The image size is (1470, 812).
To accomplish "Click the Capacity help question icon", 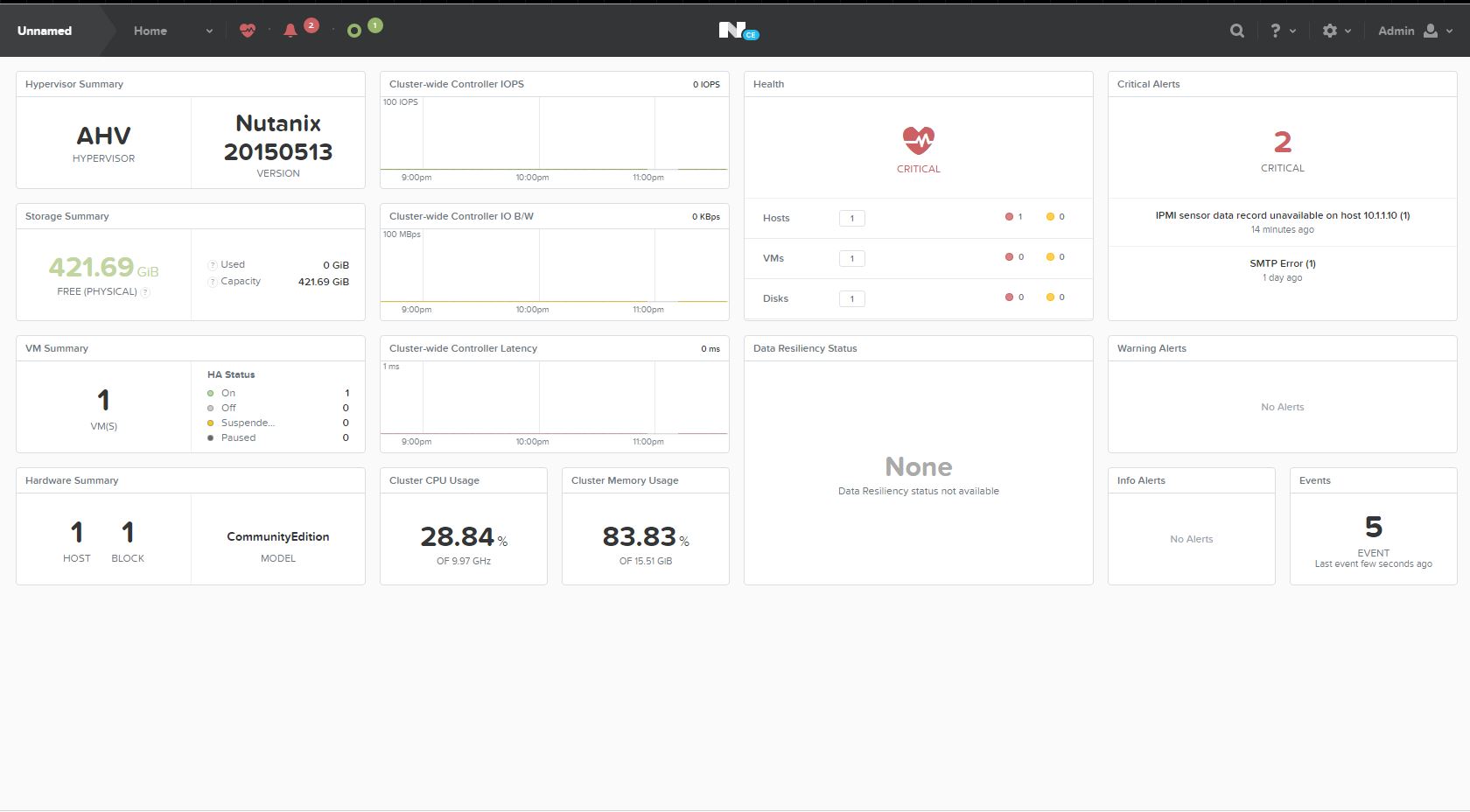I will [212, 281].
